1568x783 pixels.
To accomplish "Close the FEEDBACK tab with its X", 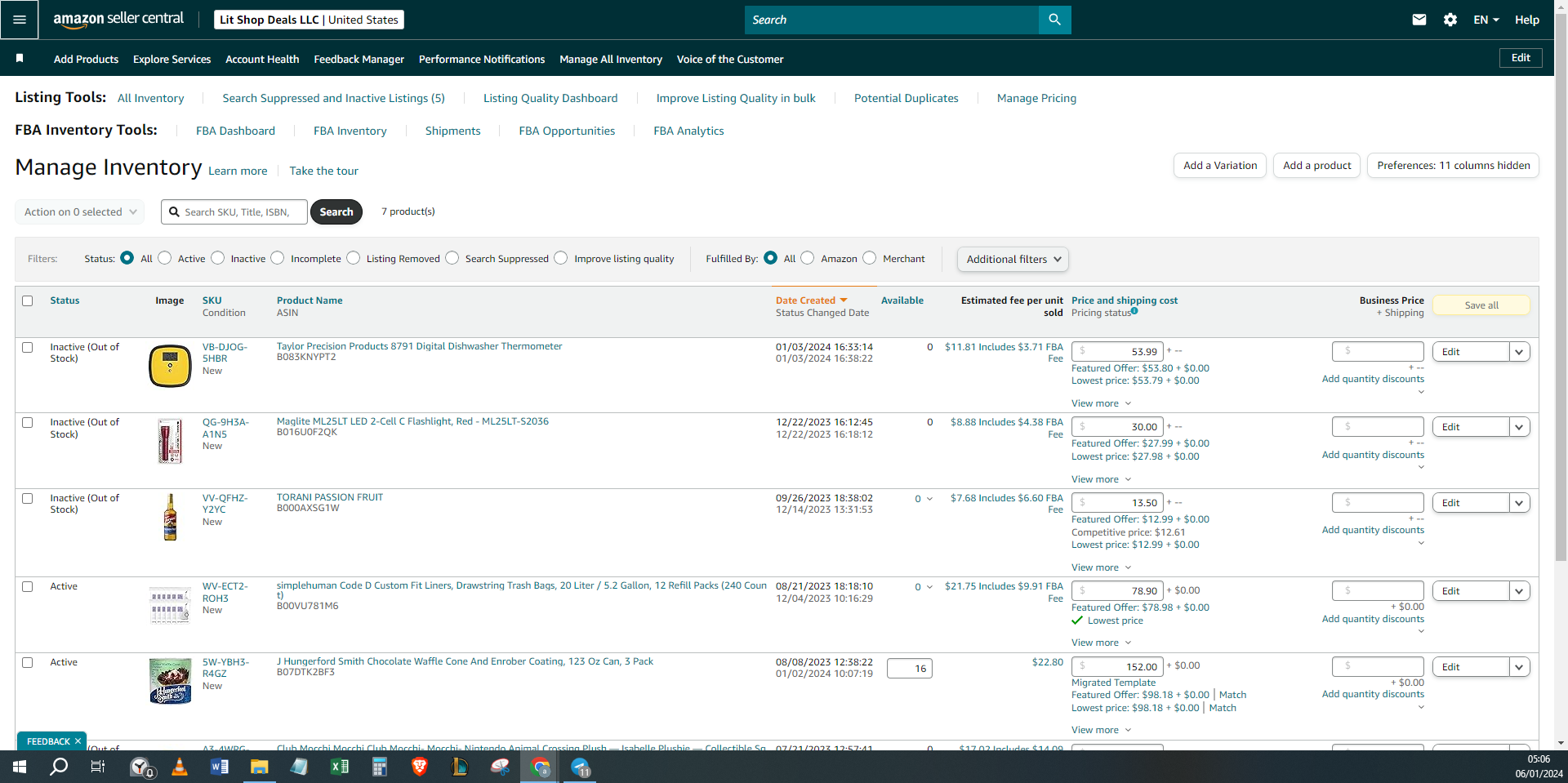I will [x=78, y=741].
